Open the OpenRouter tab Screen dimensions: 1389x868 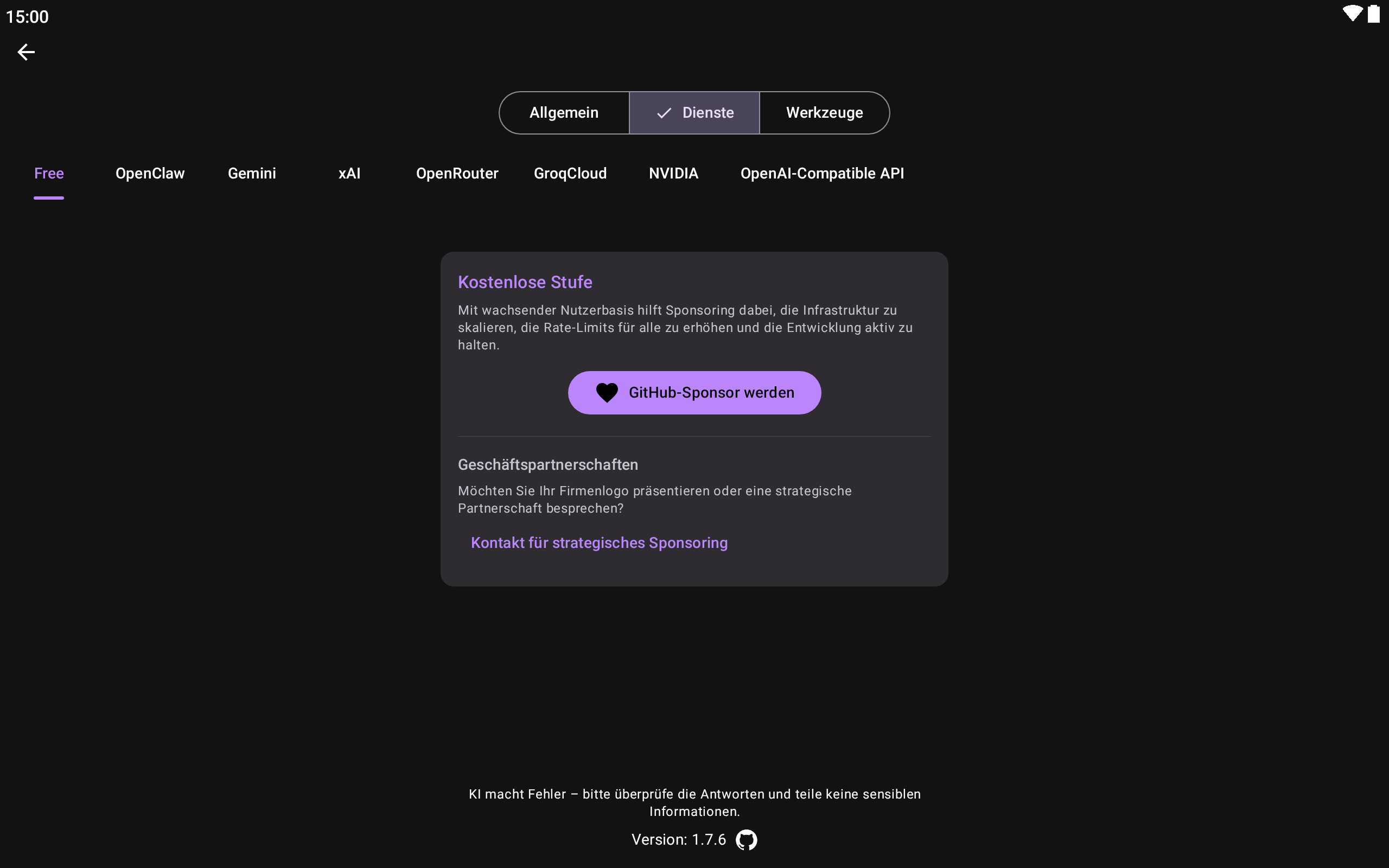tap(457, 174)
